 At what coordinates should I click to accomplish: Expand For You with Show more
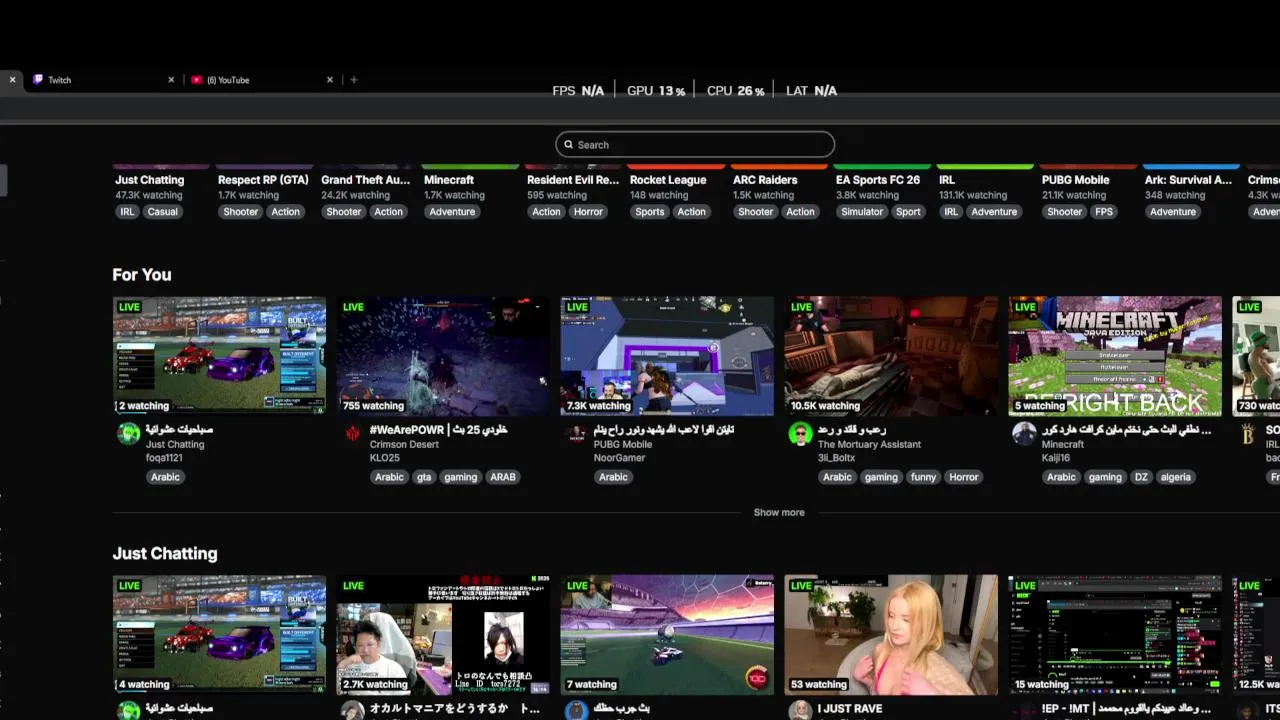pyautogui.click(x=779, y=512)
